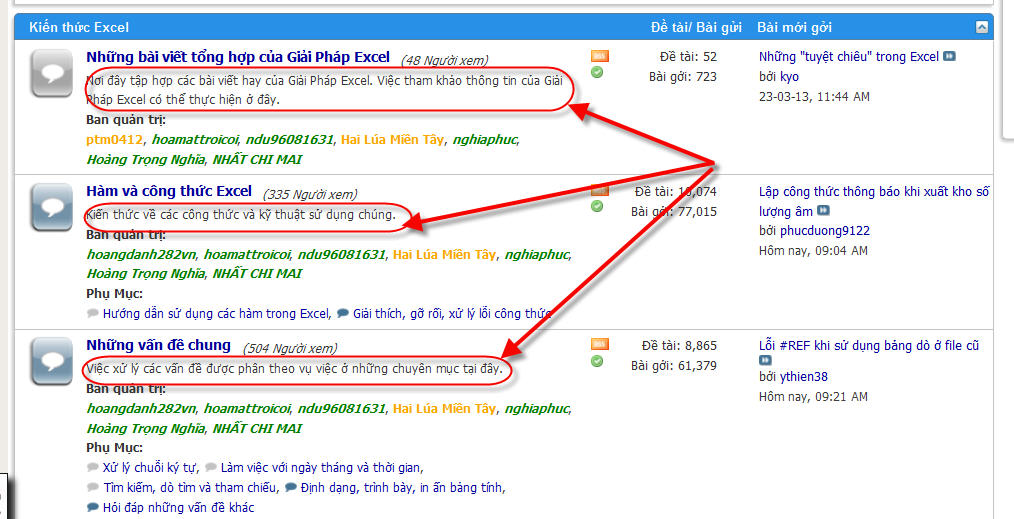The width and height of the screenshot is (1014, 519).
Task: Open the Những vấn đề chung forum
Action: tap(158, 345)
